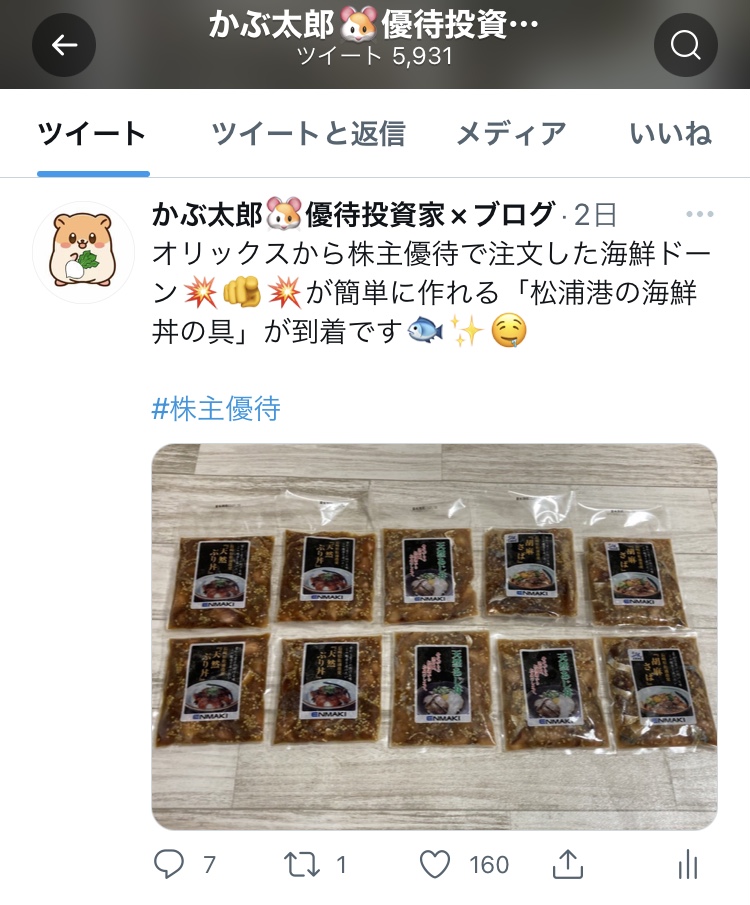This screenshot has width=750, height=905.
Task: Open the いいね tab
Action: 670,134
